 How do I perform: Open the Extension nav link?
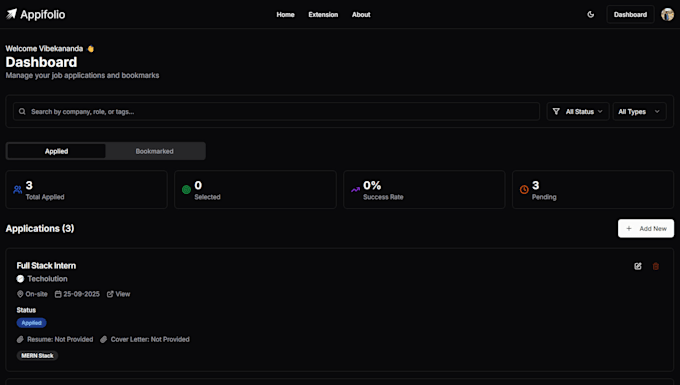[x=323, y=14]
